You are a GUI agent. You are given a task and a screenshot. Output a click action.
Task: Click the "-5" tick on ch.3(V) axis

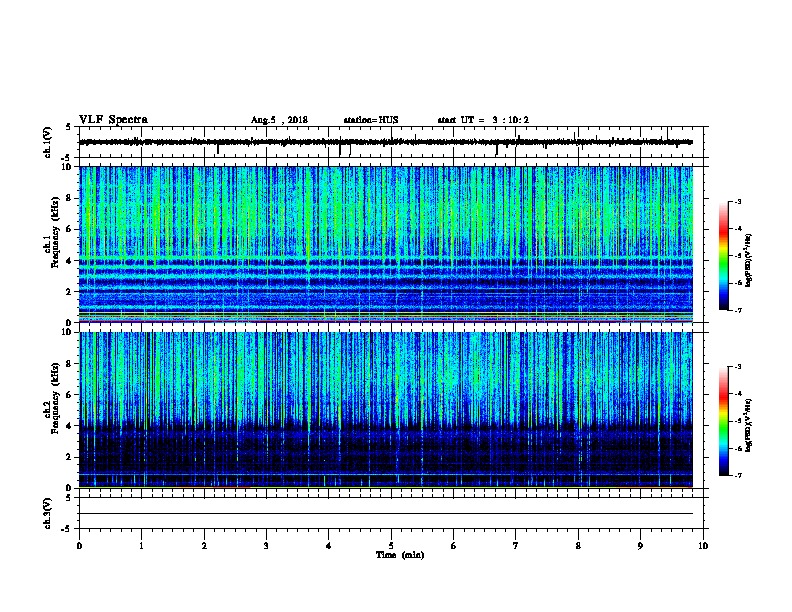pyautogui.click(x=67, y=529)
